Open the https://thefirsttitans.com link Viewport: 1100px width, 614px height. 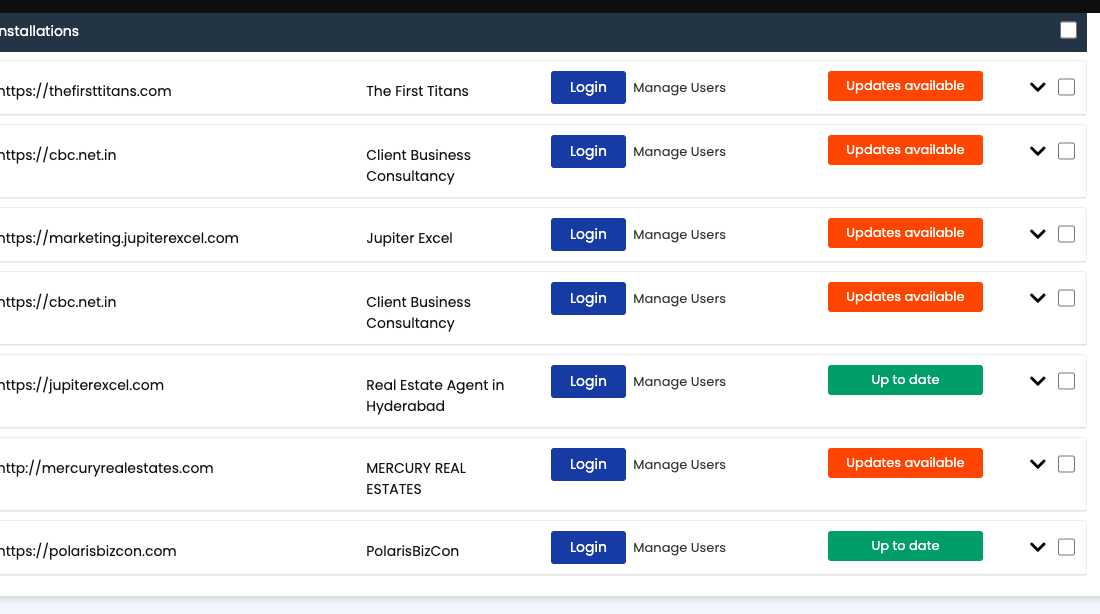(85, 91)
